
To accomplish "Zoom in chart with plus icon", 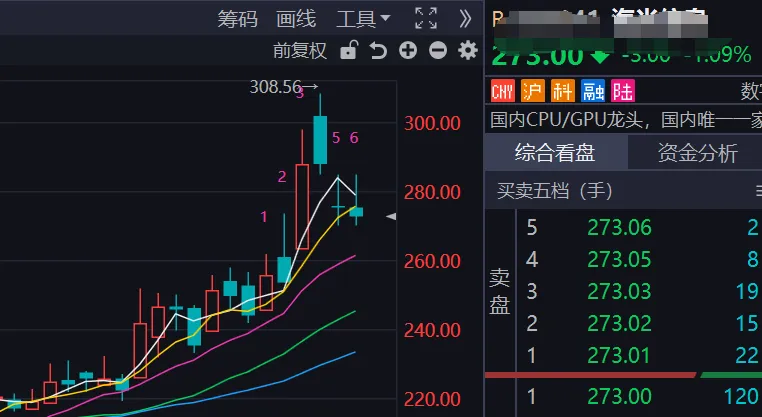I will 408,50.
